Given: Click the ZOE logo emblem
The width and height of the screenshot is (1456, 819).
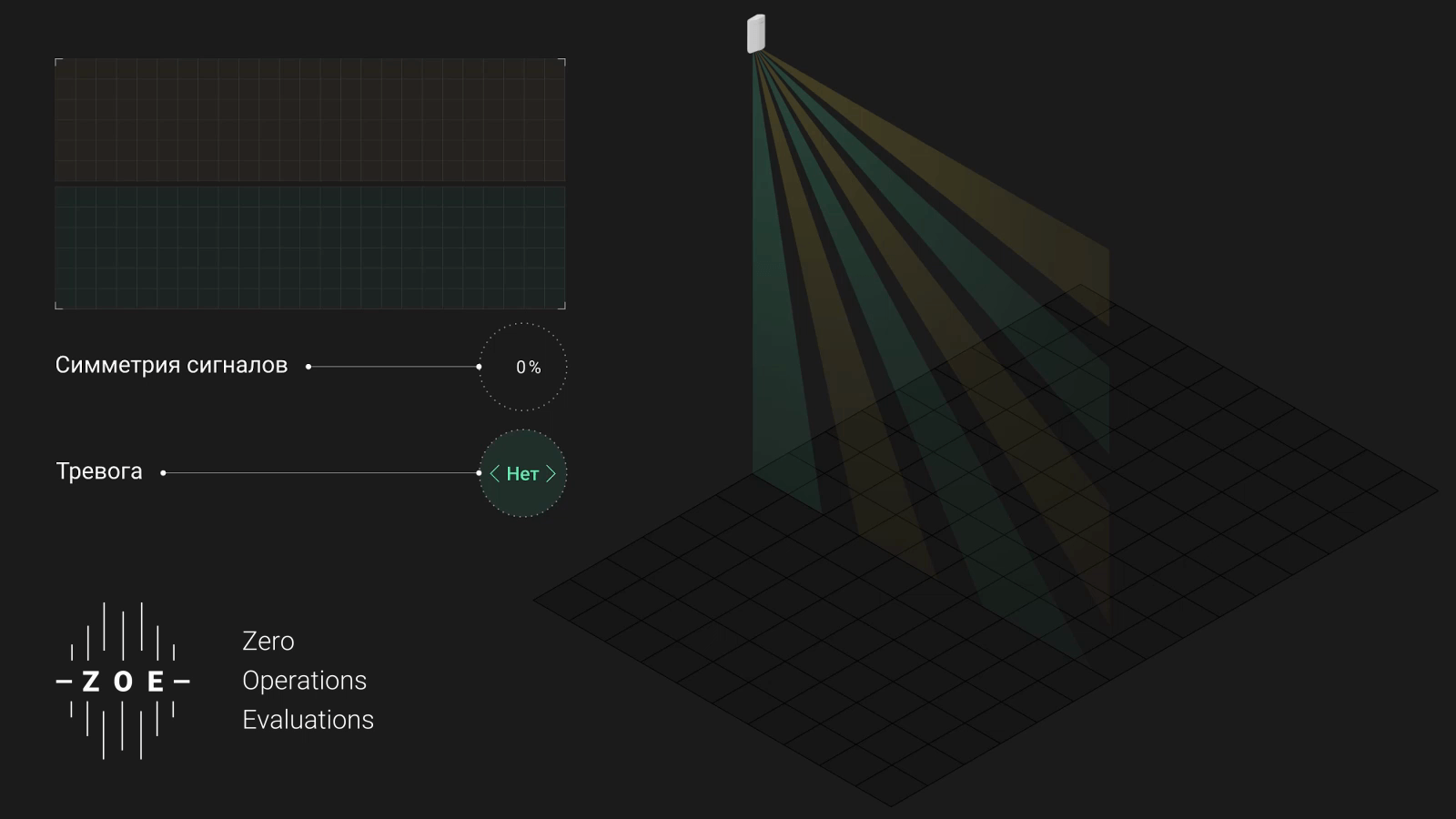Looking at the screenshot, I should click(123, 681).
